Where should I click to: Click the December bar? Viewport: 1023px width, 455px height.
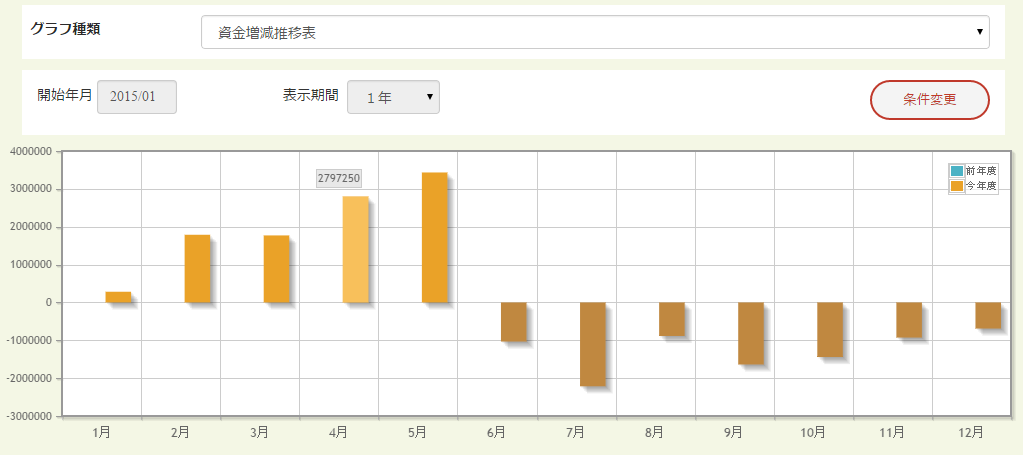tap(988, 315)
